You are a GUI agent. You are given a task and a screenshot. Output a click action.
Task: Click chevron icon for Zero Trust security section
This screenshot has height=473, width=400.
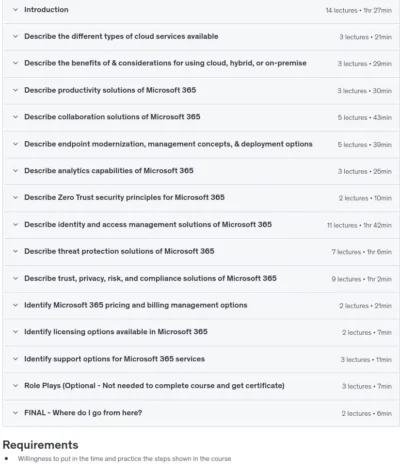pyautogui.click(x=15, y=197)
